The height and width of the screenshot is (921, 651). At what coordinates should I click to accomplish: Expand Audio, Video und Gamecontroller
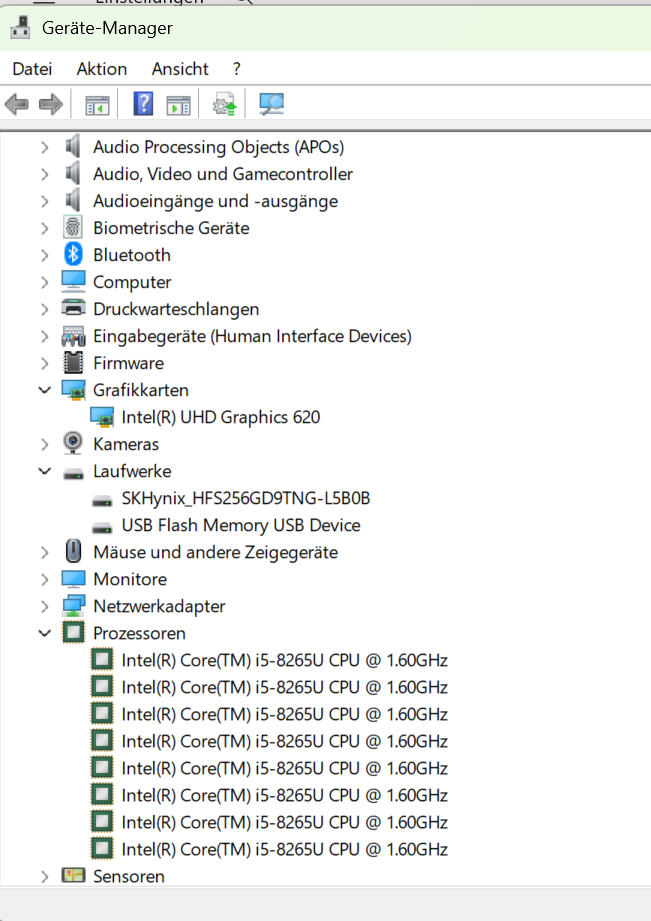45,174
